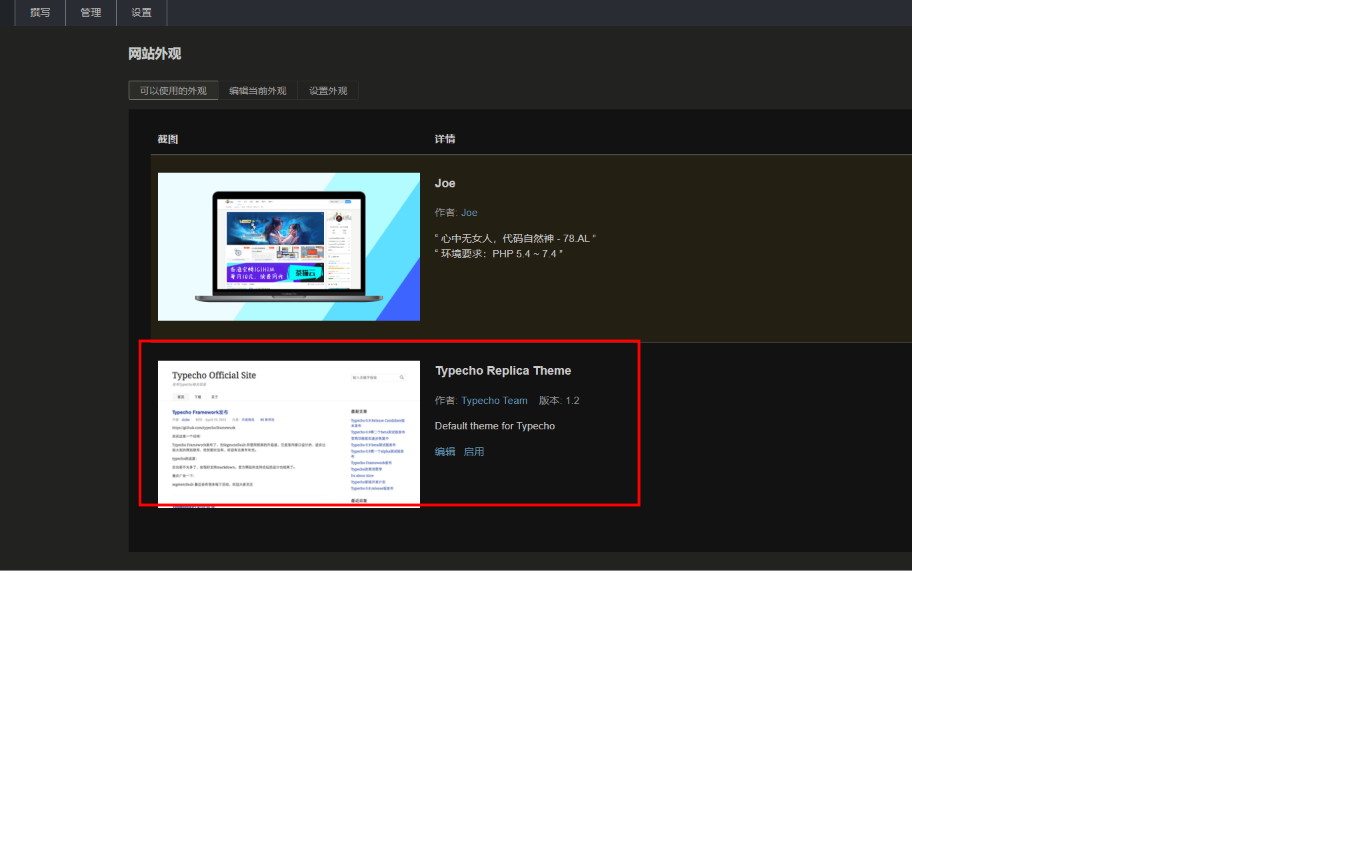
Task: Click the Default theme for Typecho description
Action: tap(495, 426)
